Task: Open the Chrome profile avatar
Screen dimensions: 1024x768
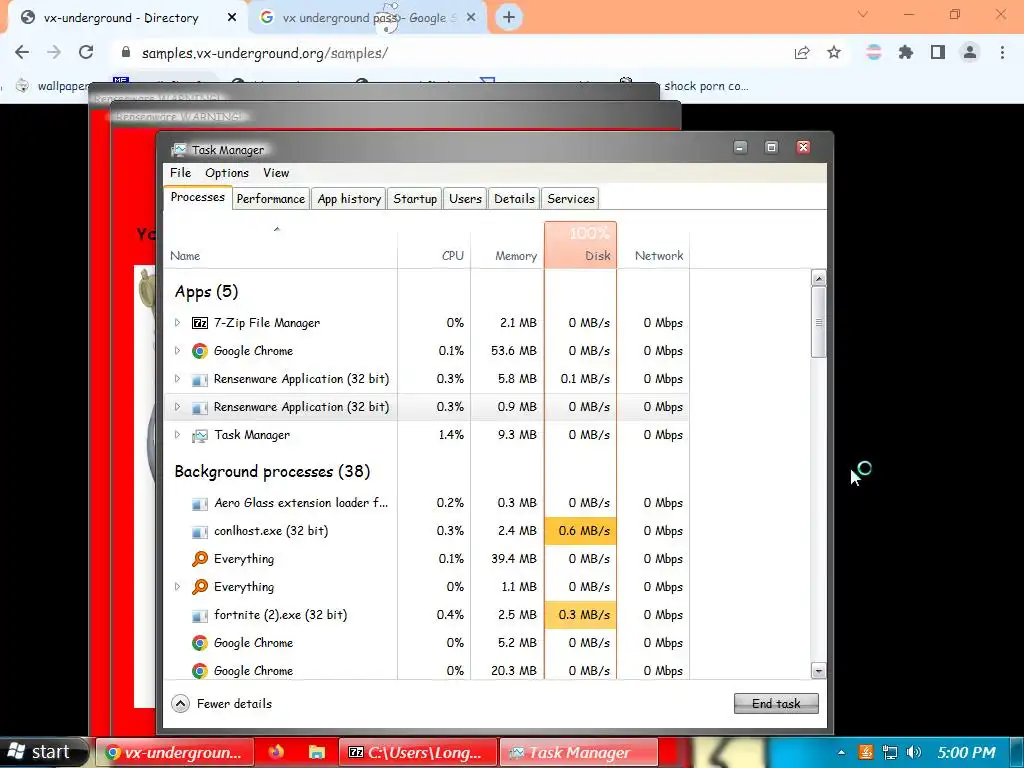Action: 970,52
